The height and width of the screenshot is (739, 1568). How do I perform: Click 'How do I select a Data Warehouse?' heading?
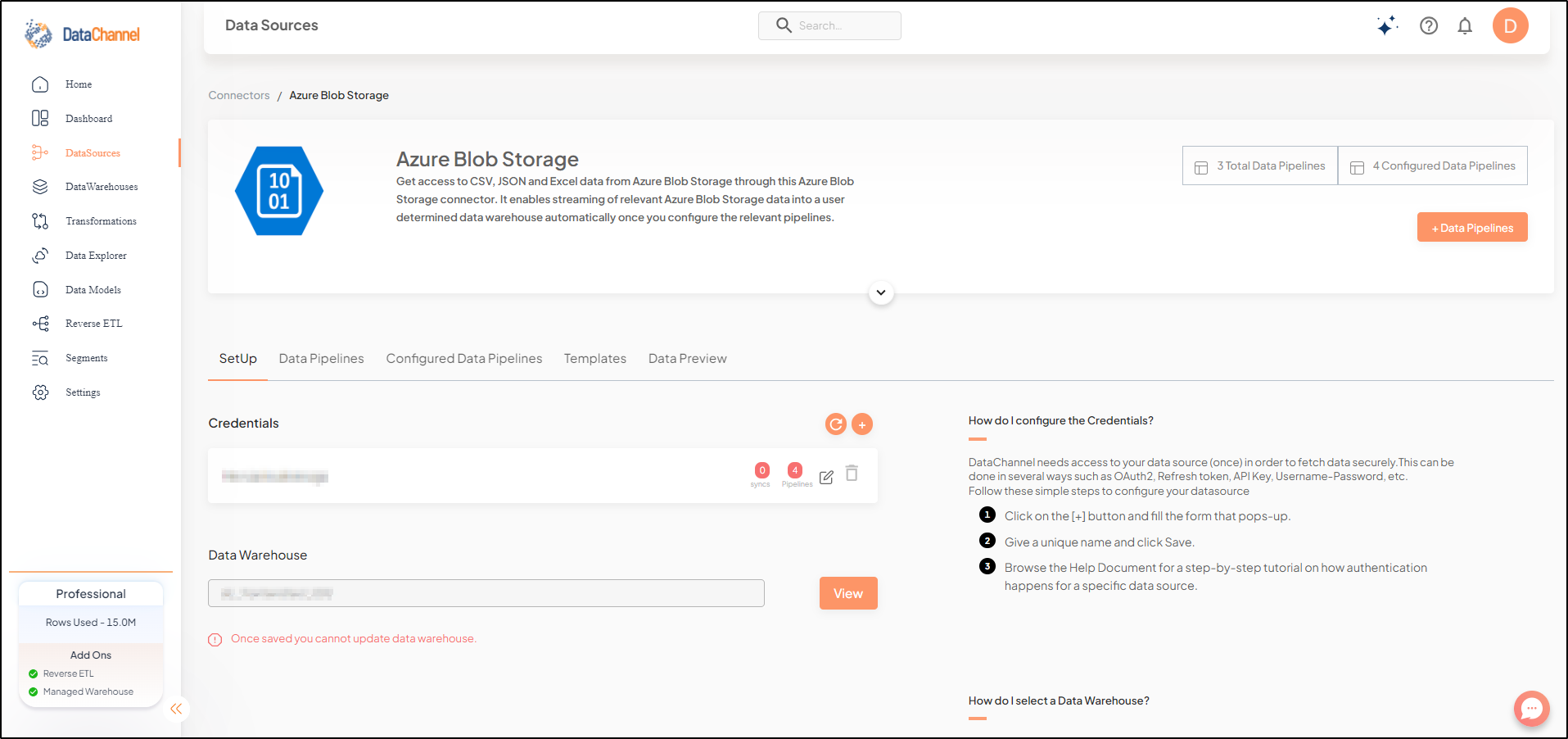(1059, 700)
